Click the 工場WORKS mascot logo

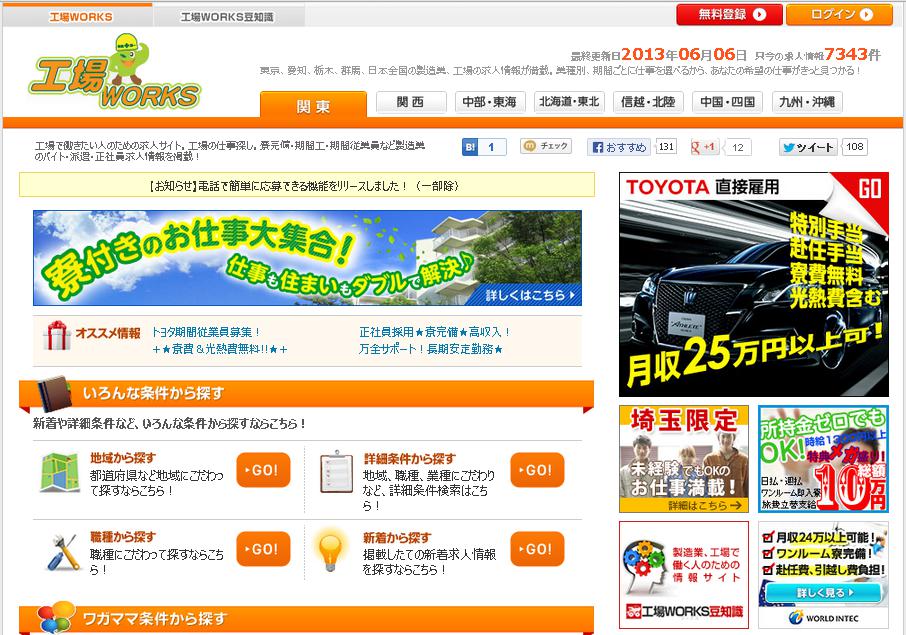pos(115,73)
